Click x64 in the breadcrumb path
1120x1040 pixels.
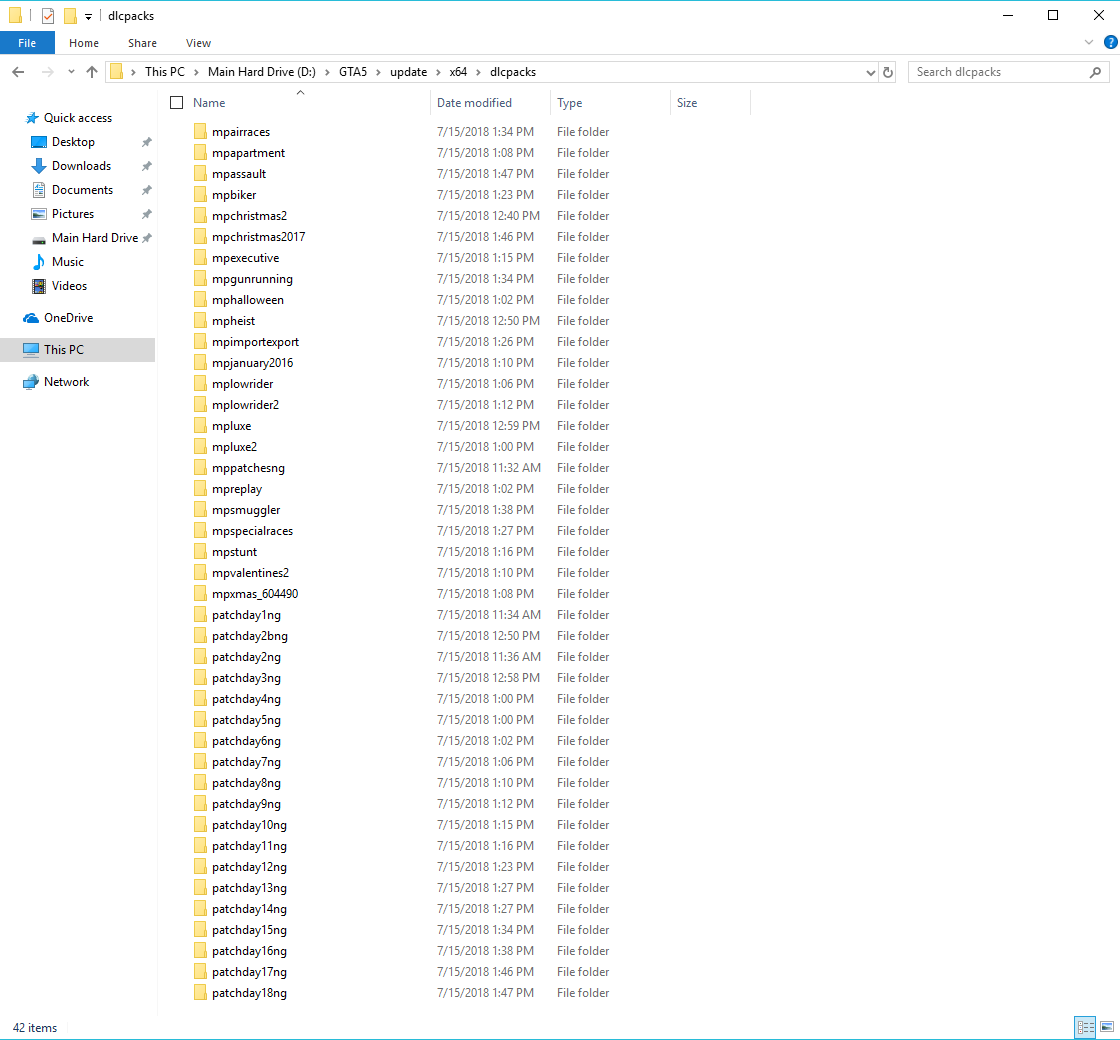point(458,72)
